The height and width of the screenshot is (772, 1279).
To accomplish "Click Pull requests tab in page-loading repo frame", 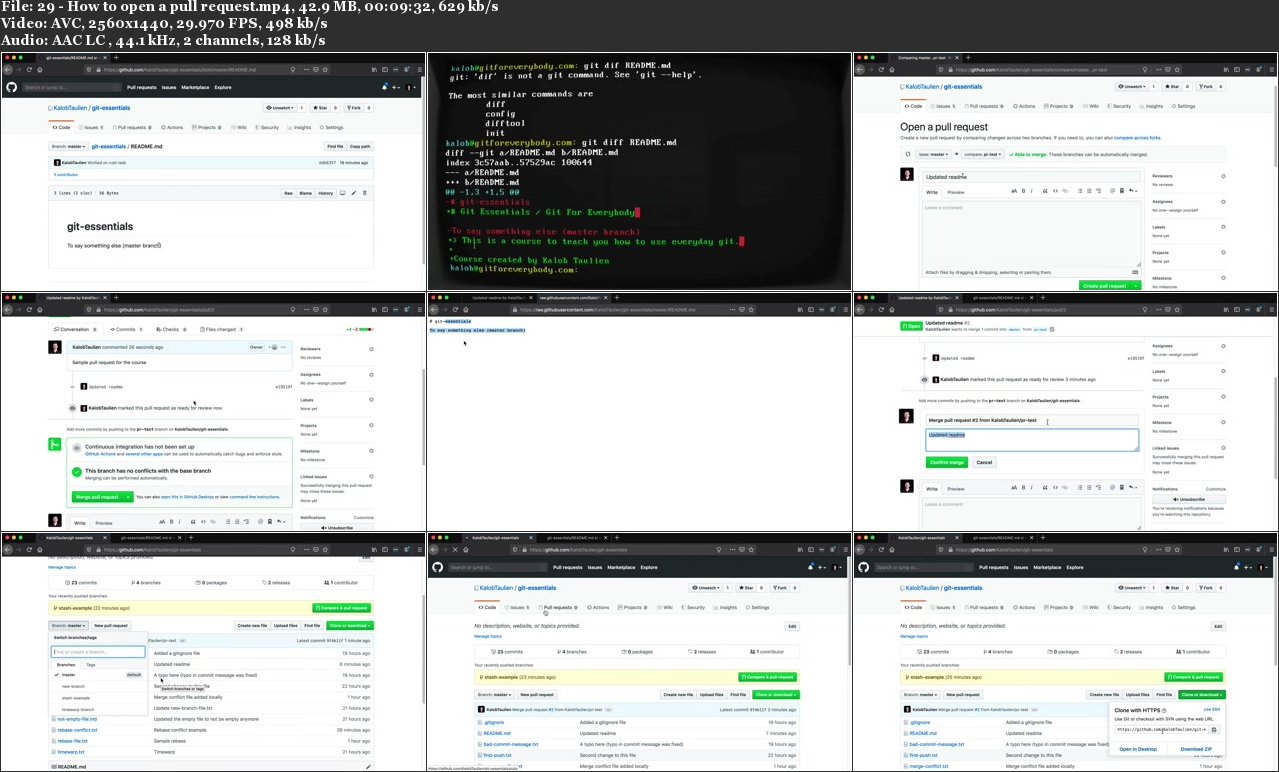I will pyautogui.click(x=557, y=607).
